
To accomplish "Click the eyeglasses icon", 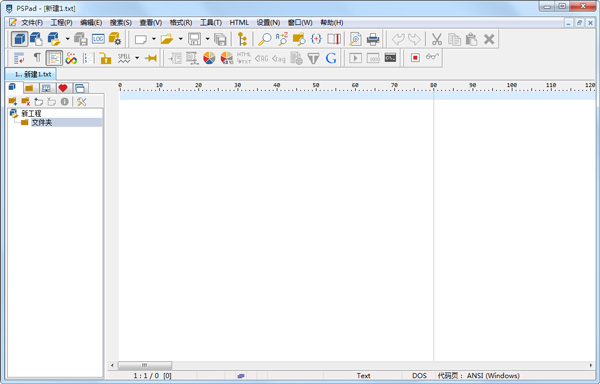I will pyautogui.click(x=432, y=57).
